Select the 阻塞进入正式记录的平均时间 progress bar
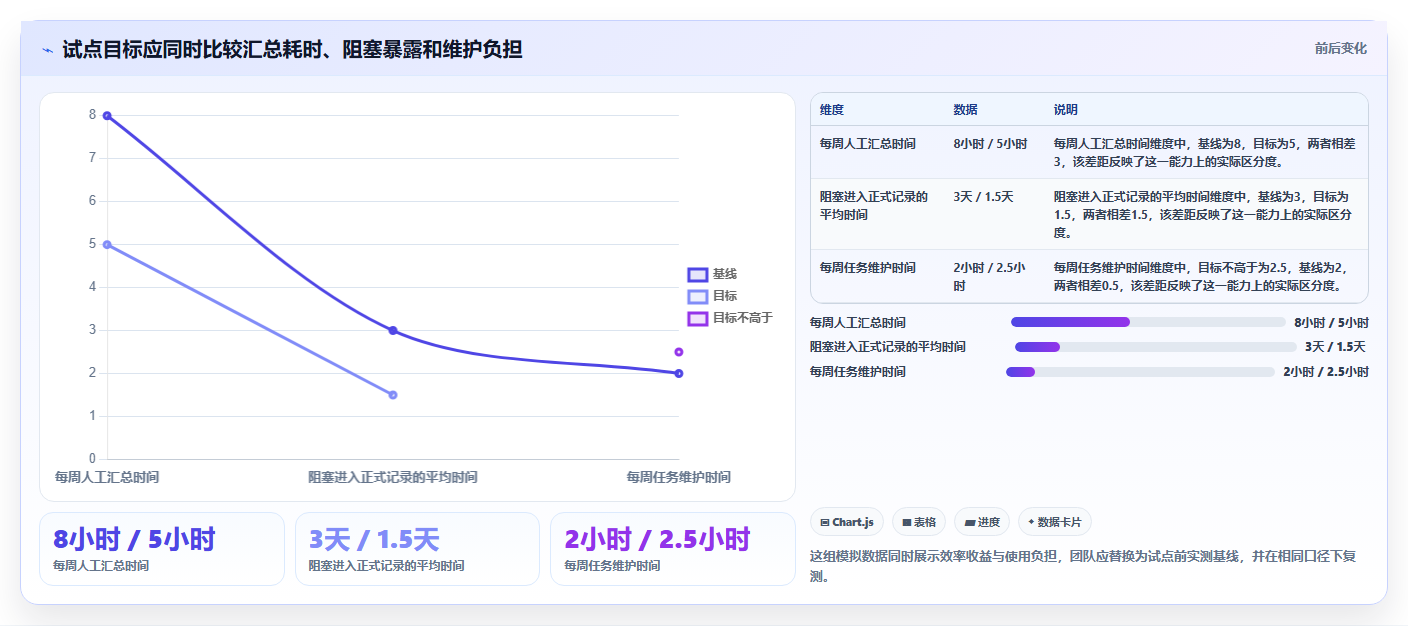Viewport: 1408px width, 626px height. pos(1156,347)
